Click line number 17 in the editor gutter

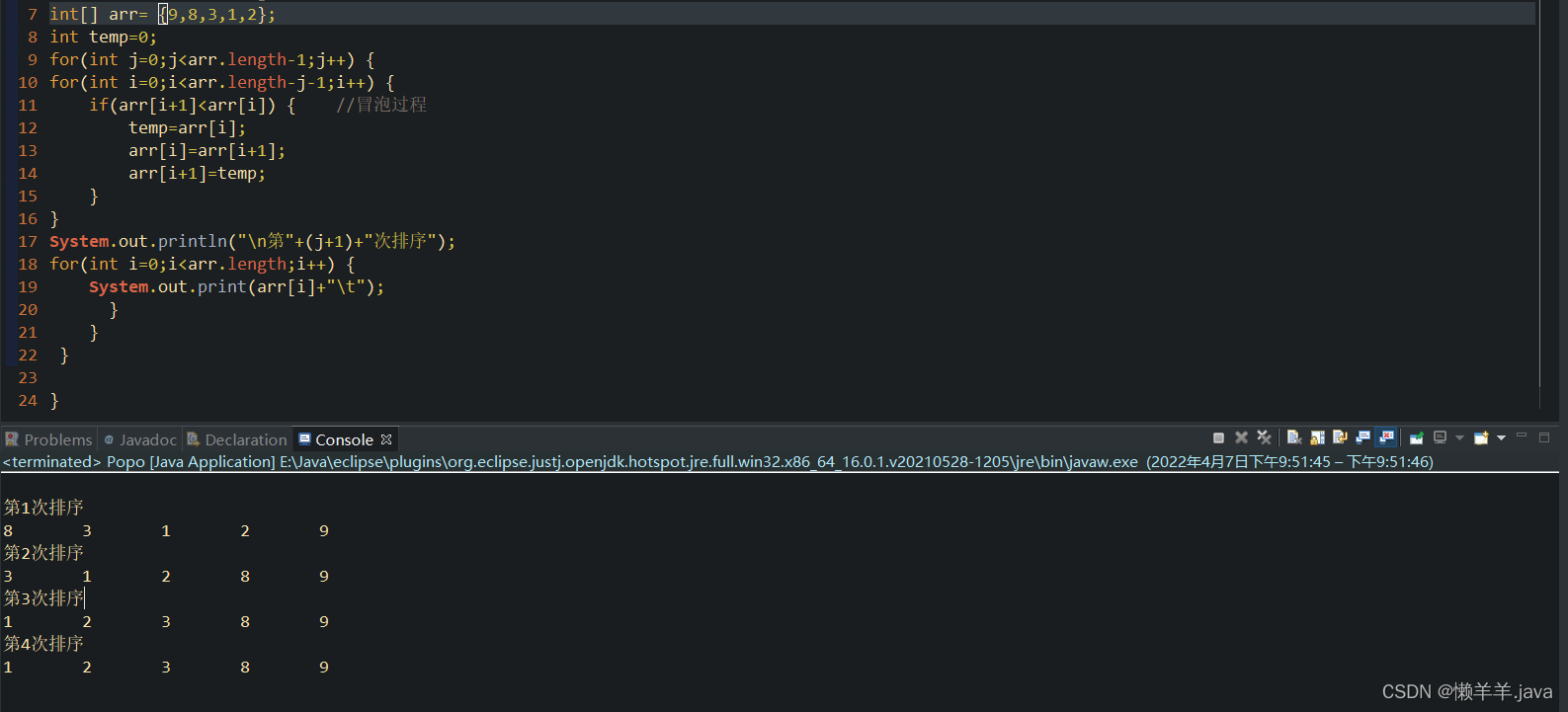click(28, 241)
